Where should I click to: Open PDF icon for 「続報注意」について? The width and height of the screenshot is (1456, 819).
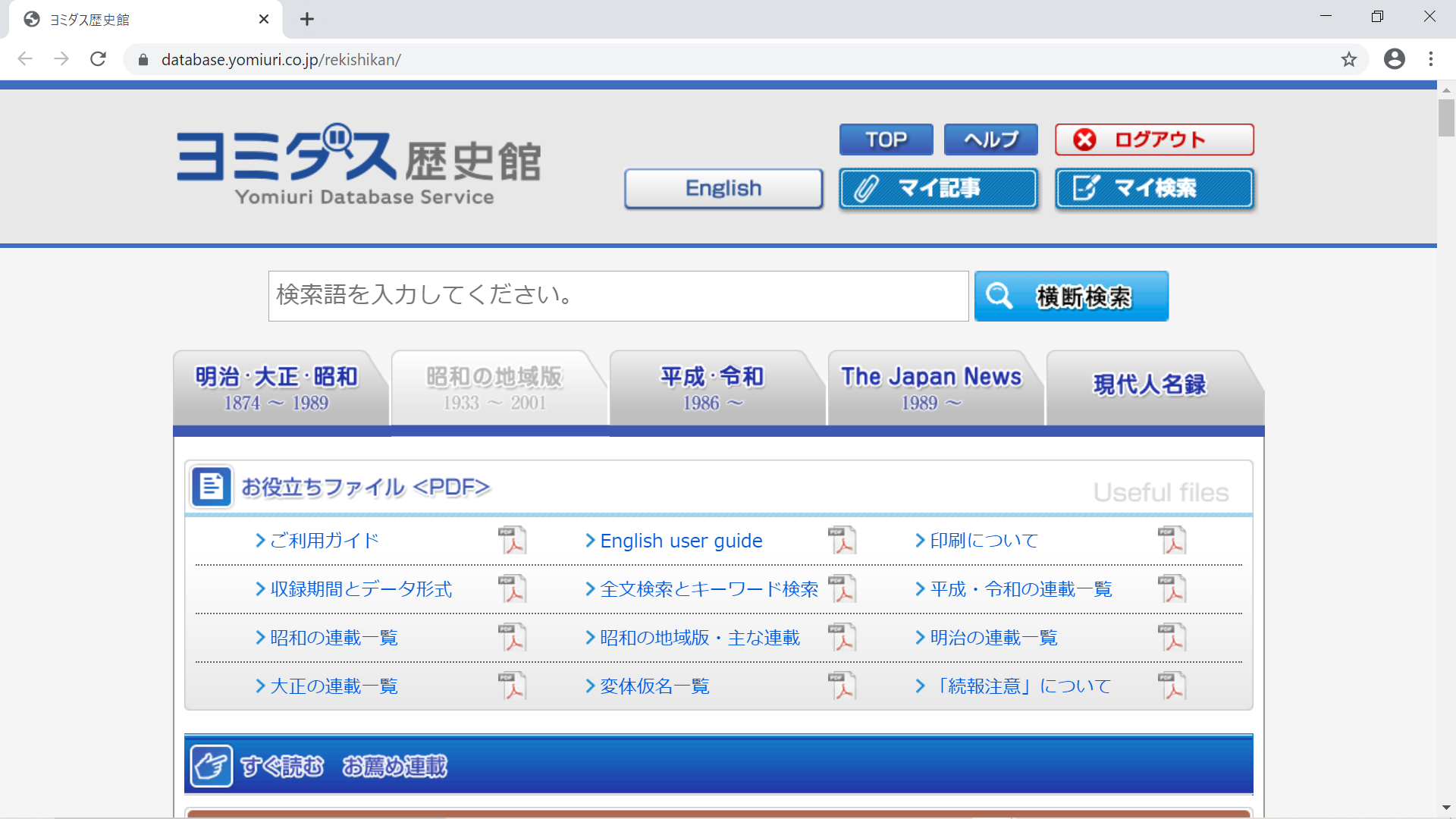[x=1172, y=686]
